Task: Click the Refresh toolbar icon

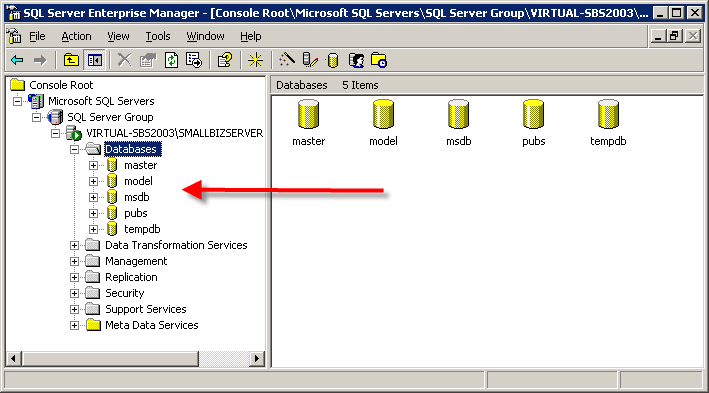Action: [x=171, y=60]
